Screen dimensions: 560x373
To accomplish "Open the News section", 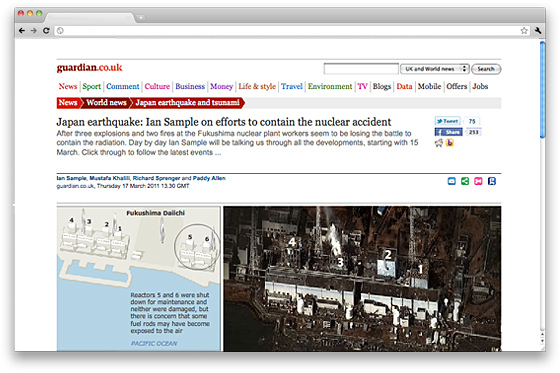I will tap(68, 86).
